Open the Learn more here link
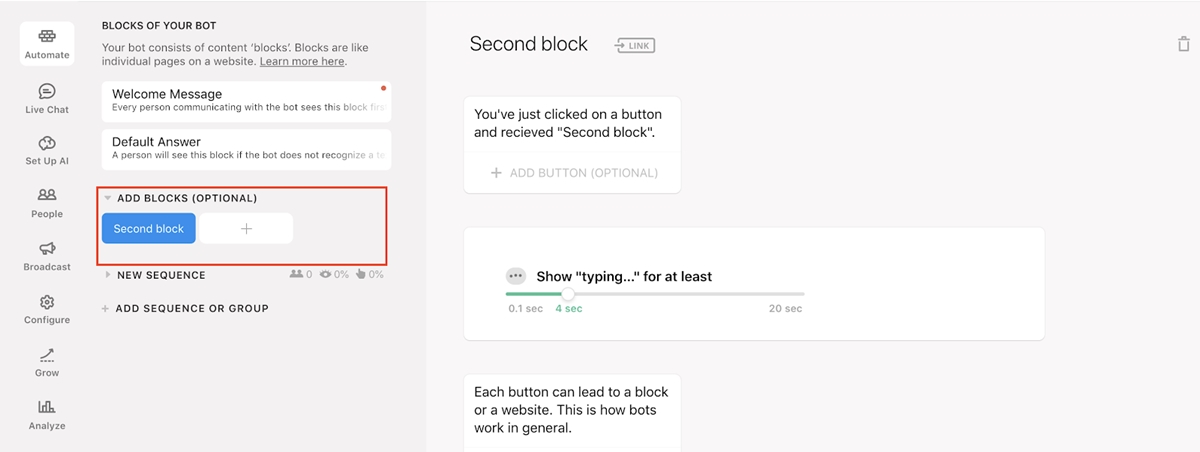The width and height of the screenshot is (1200, 452). point(302,62)
